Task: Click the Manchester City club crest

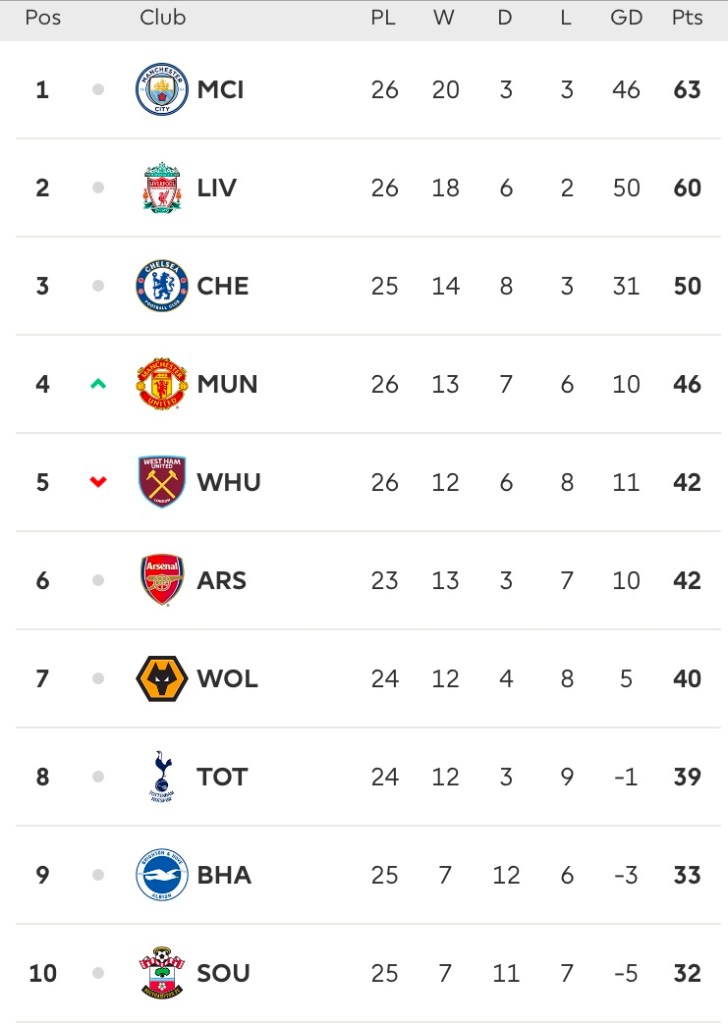Action: [161, 90]
